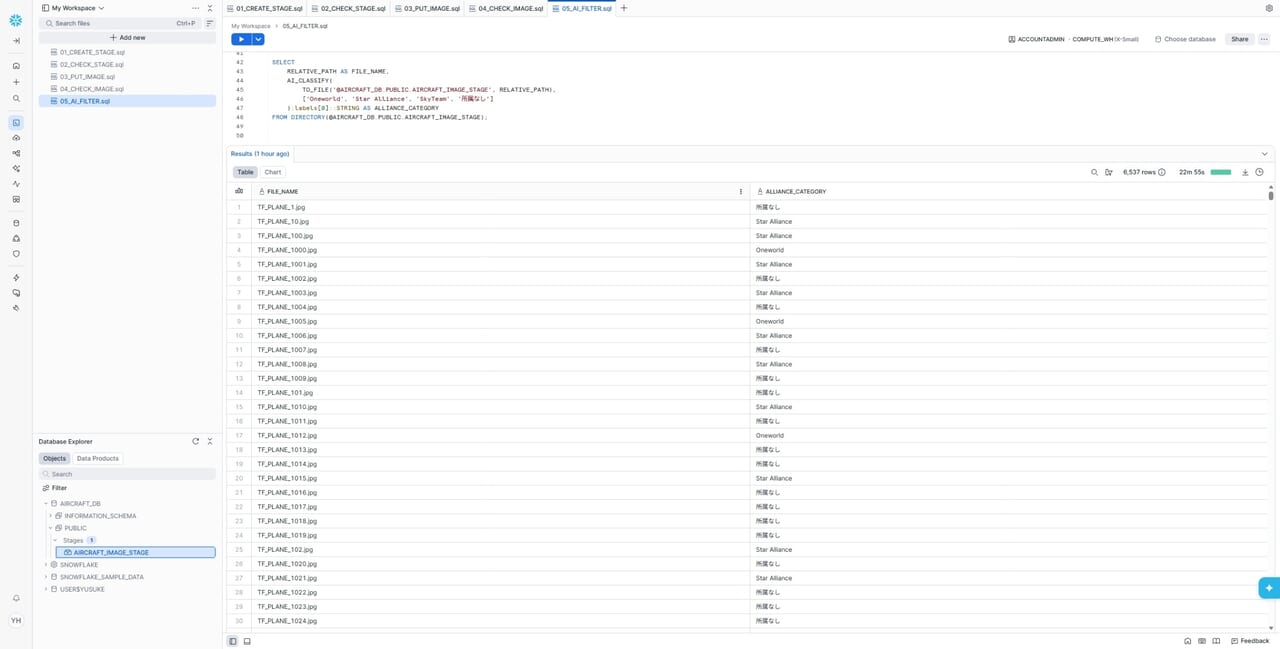Screen dimensions: 1280x649
Task: Refresh the Database Explorer panel
Action: tap(196, 441)
